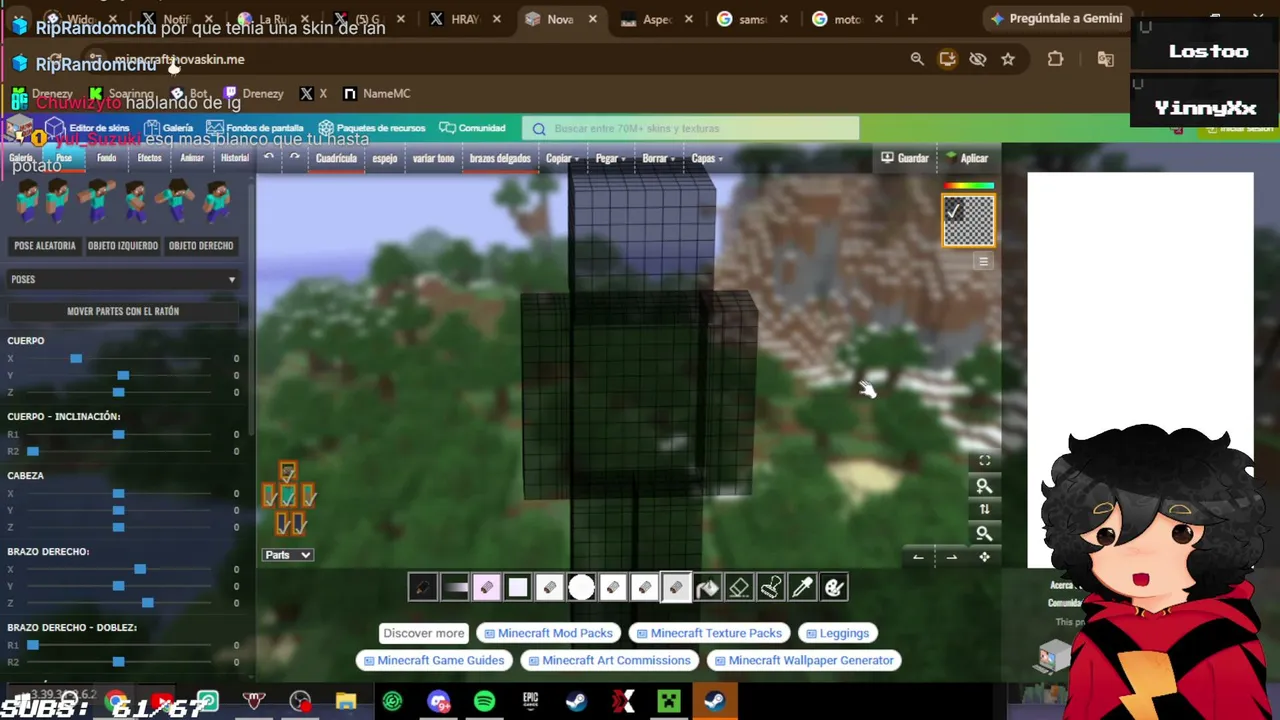The height and width of the screenshot is (720, 1280).
Task: Open the Paquetes de recursos menu
Action: pos(372,128)
